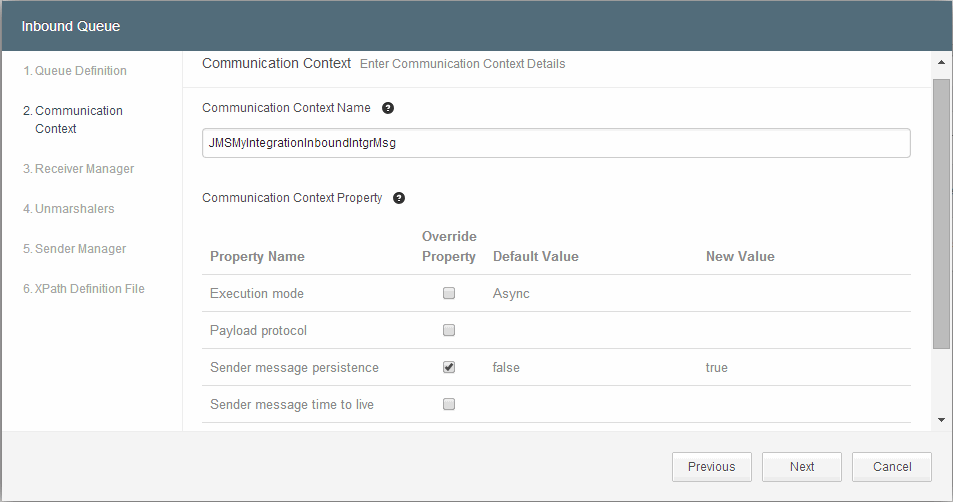Check the Payload protocol override box

click(449, 331)
